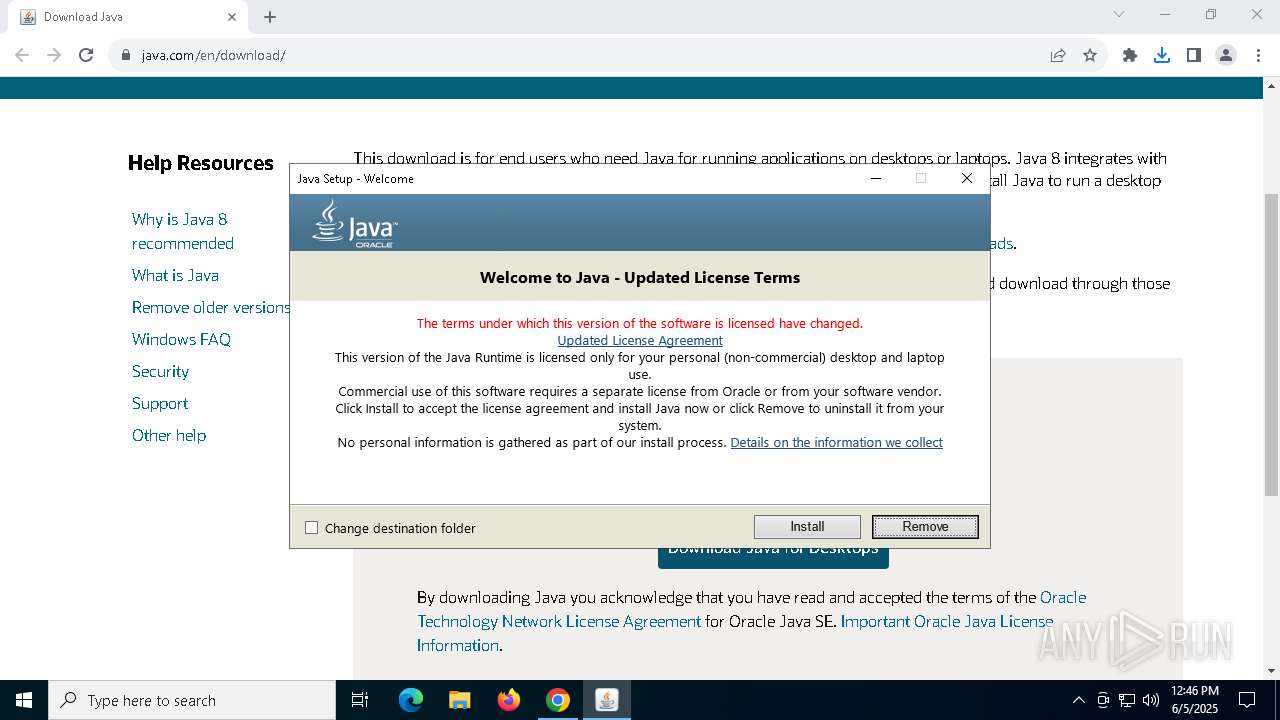Open Chrome three-dot menu
Screen dimensions: 1280x720
click(x=1257, y=55)
